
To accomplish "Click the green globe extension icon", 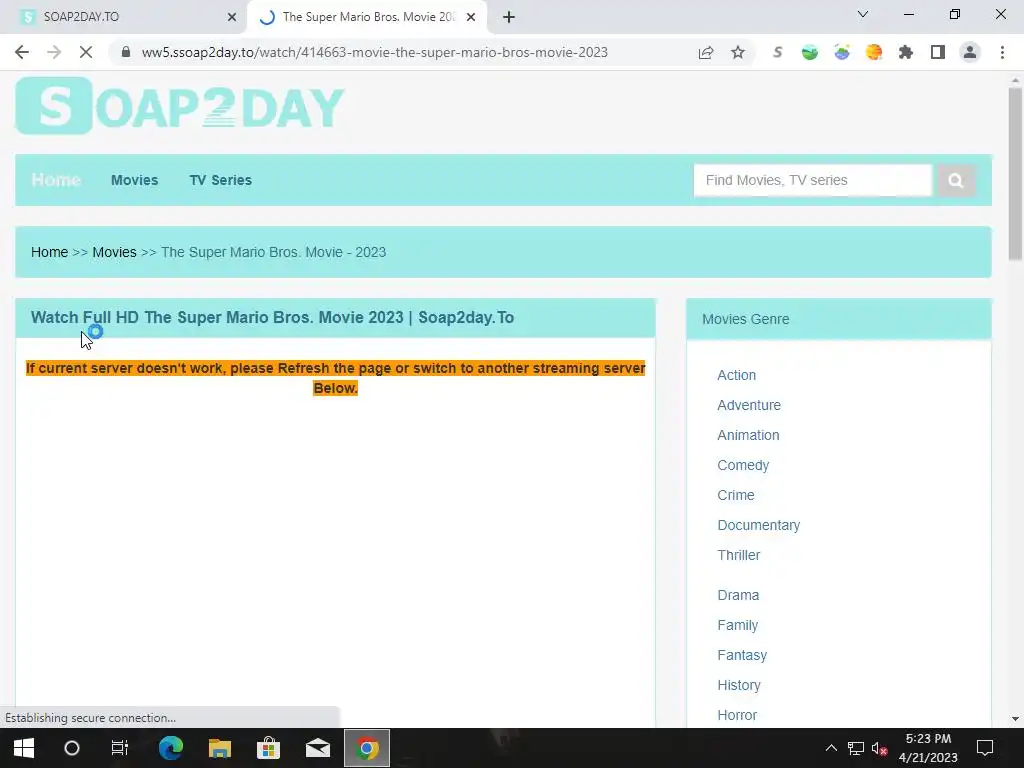I will pos(810,52).
